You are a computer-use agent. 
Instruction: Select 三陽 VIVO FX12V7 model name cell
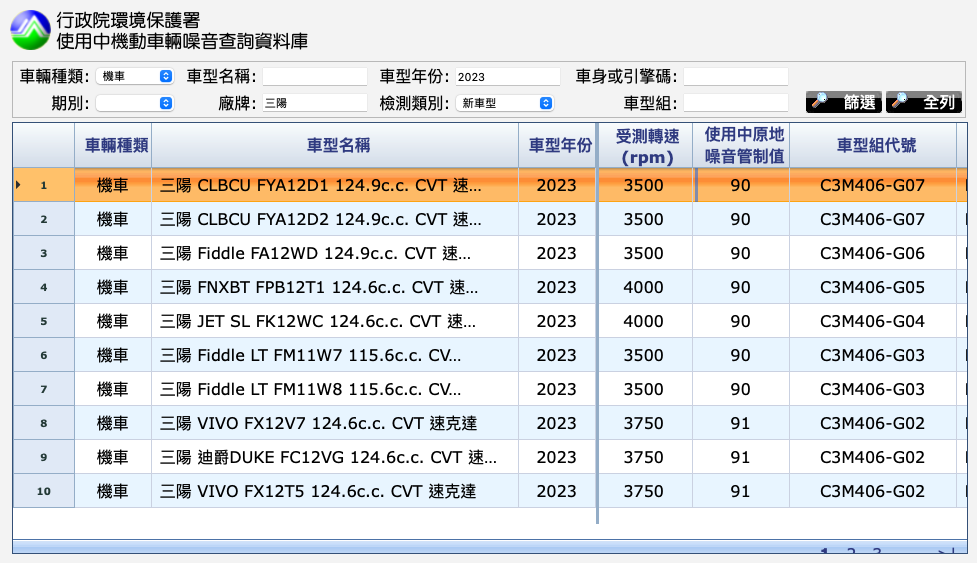pyautogui.click(x=335, y=423)
